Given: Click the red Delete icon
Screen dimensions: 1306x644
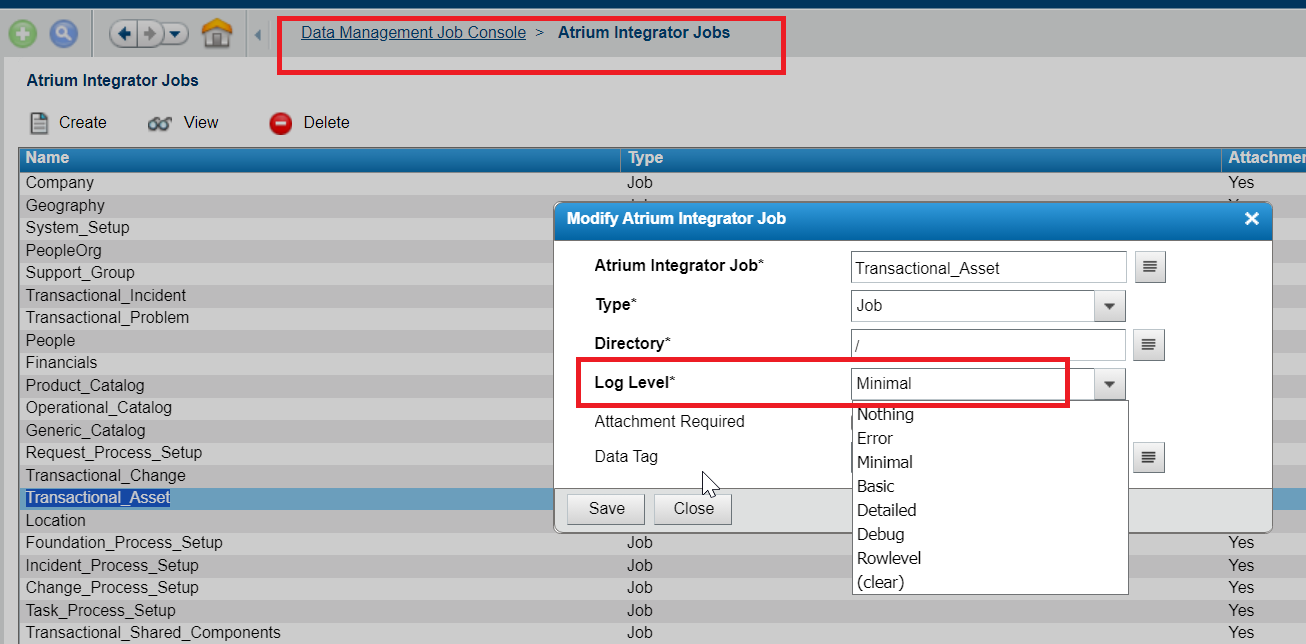Looking at the screenshot, I should [281, 123].
